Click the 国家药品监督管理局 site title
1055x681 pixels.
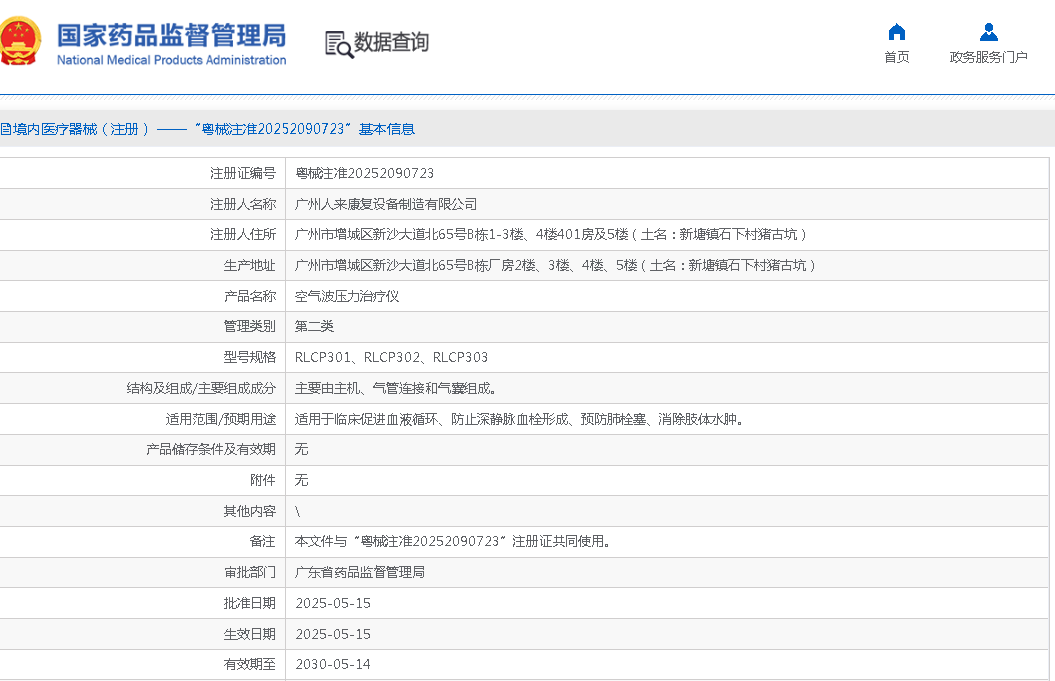point(171,35)
